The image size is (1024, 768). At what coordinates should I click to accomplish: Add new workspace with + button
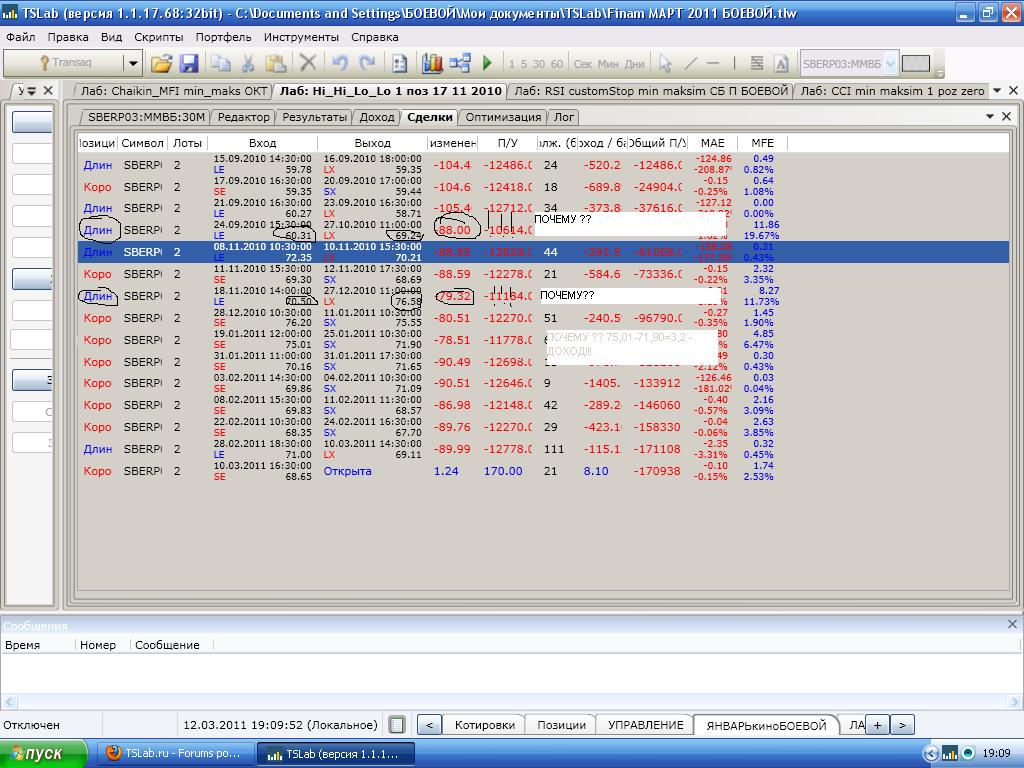point(877,725)
